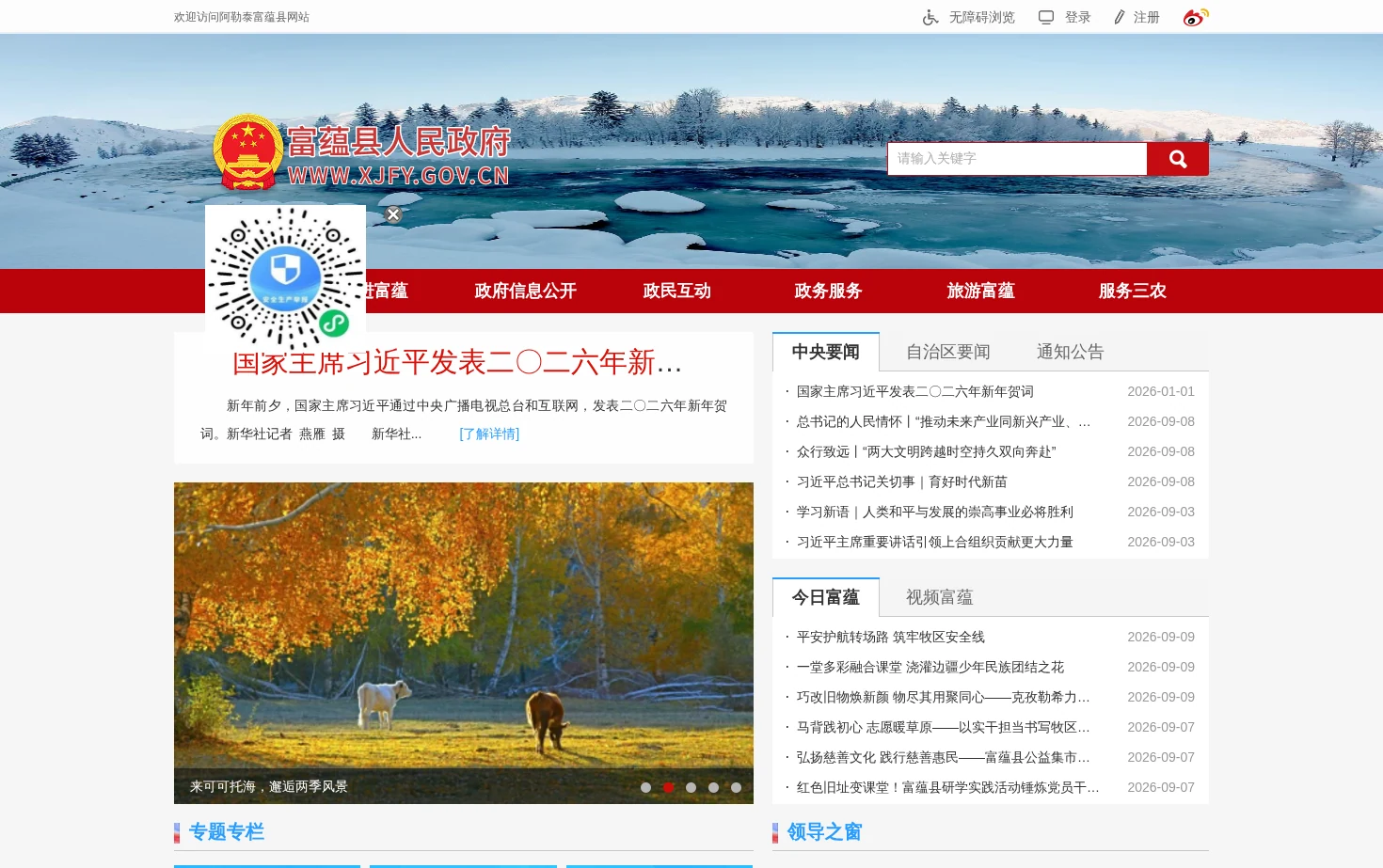
Task: Switch to 视频富蕴 tab
Action: (940, 597)
